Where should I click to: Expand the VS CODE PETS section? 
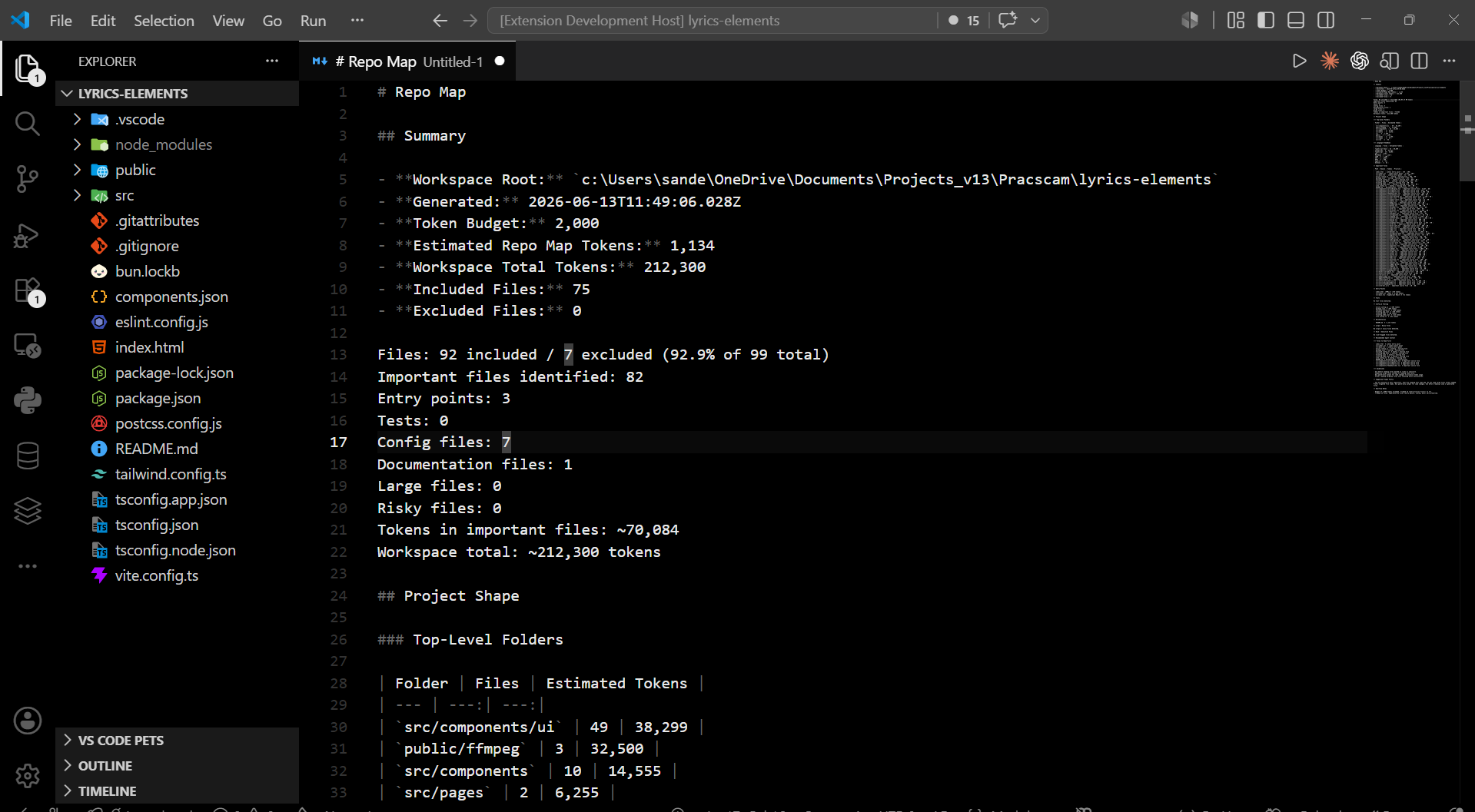[x=177, y=741]
